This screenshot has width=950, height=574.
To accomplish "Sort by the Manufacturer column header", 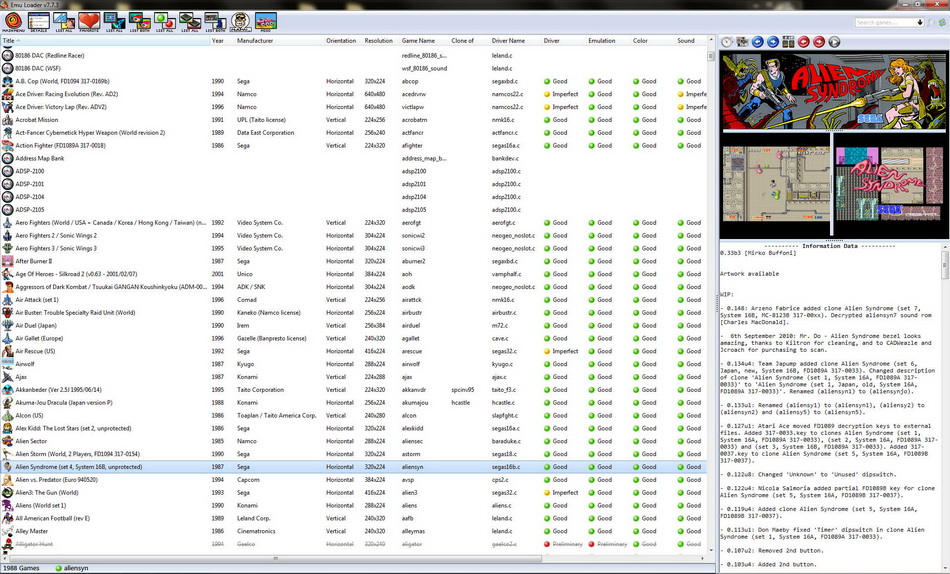I will point(279,41).
